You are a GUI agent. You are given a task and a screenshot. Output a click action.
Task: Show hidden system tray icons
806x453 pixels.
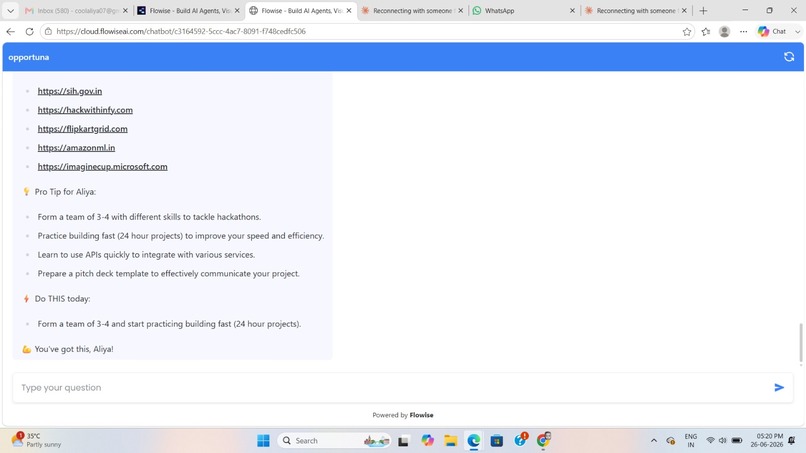(x=654, y=441)
